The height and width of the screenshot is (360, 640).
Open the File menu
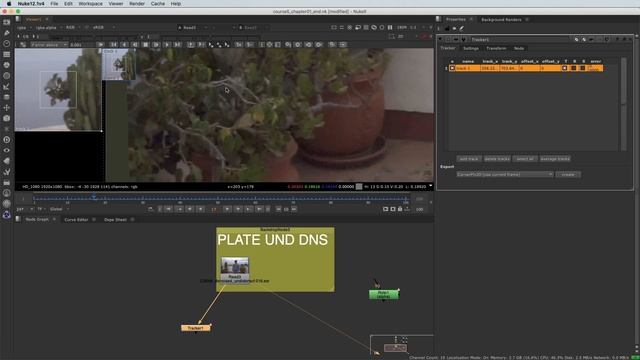pyautogui.click(x=54, y=4)
